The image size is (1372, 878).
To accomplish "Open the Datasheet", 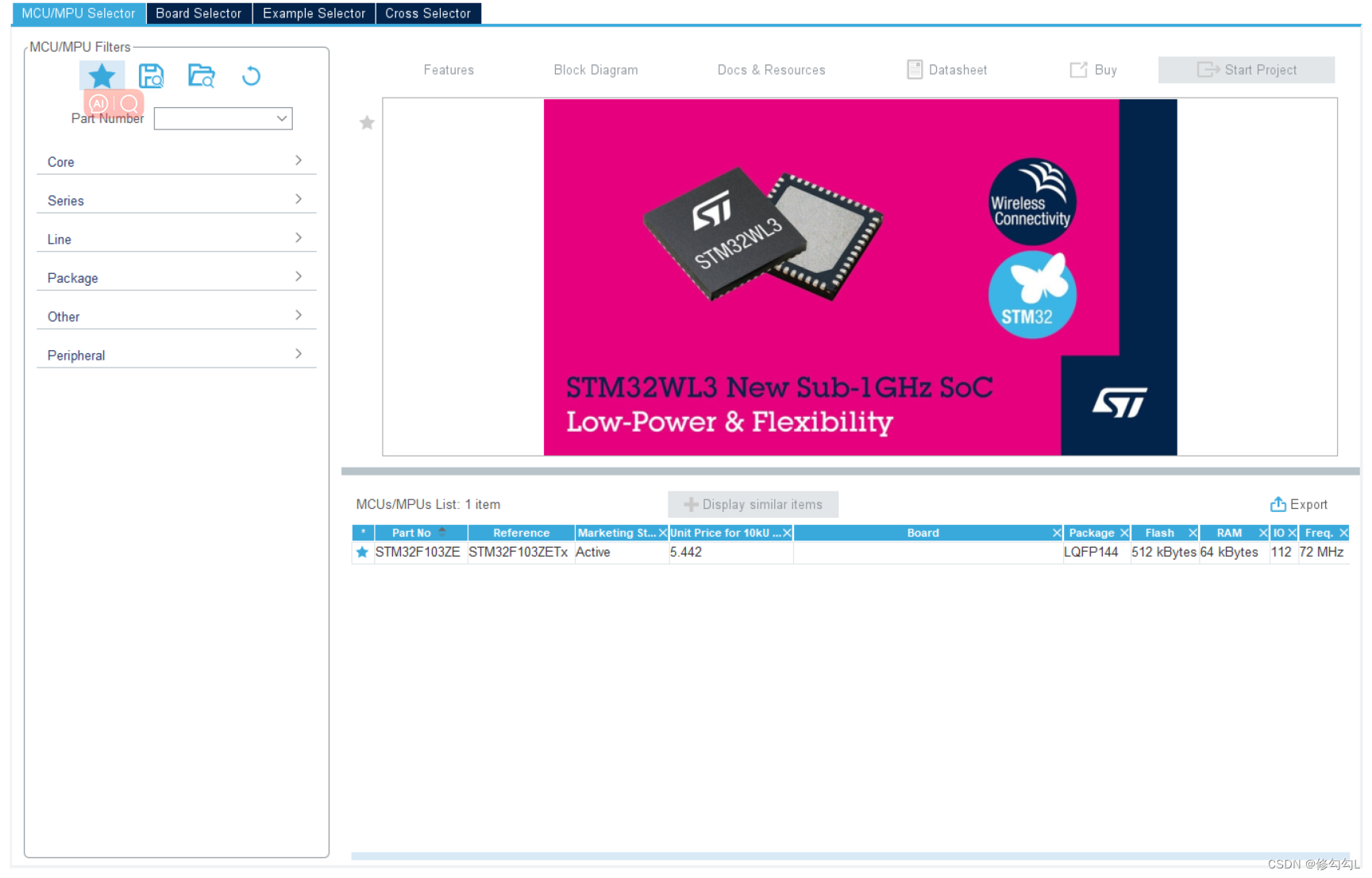I will tap(947, 70).
